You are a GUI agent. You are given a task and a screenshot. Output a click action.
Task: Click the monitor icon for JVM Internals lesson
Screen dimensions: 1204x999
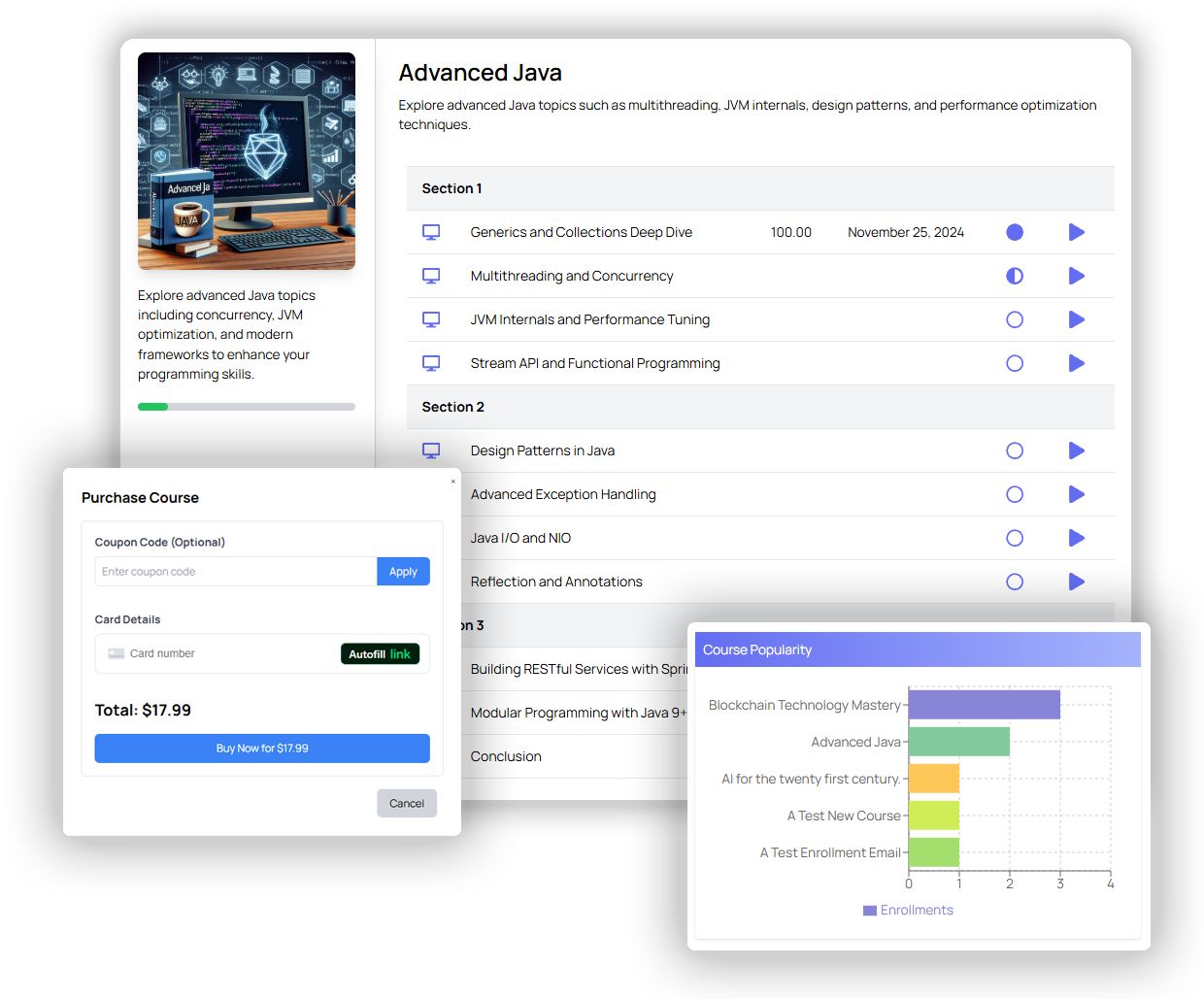click(431, 319)
